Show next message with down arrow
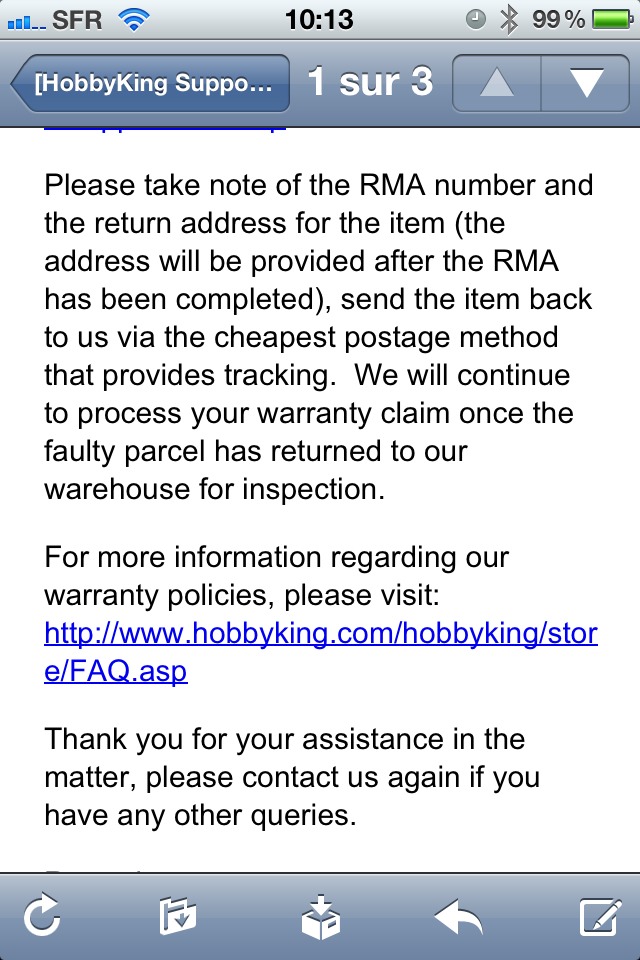This screenshot has height=960, width=640. (585, 83)
